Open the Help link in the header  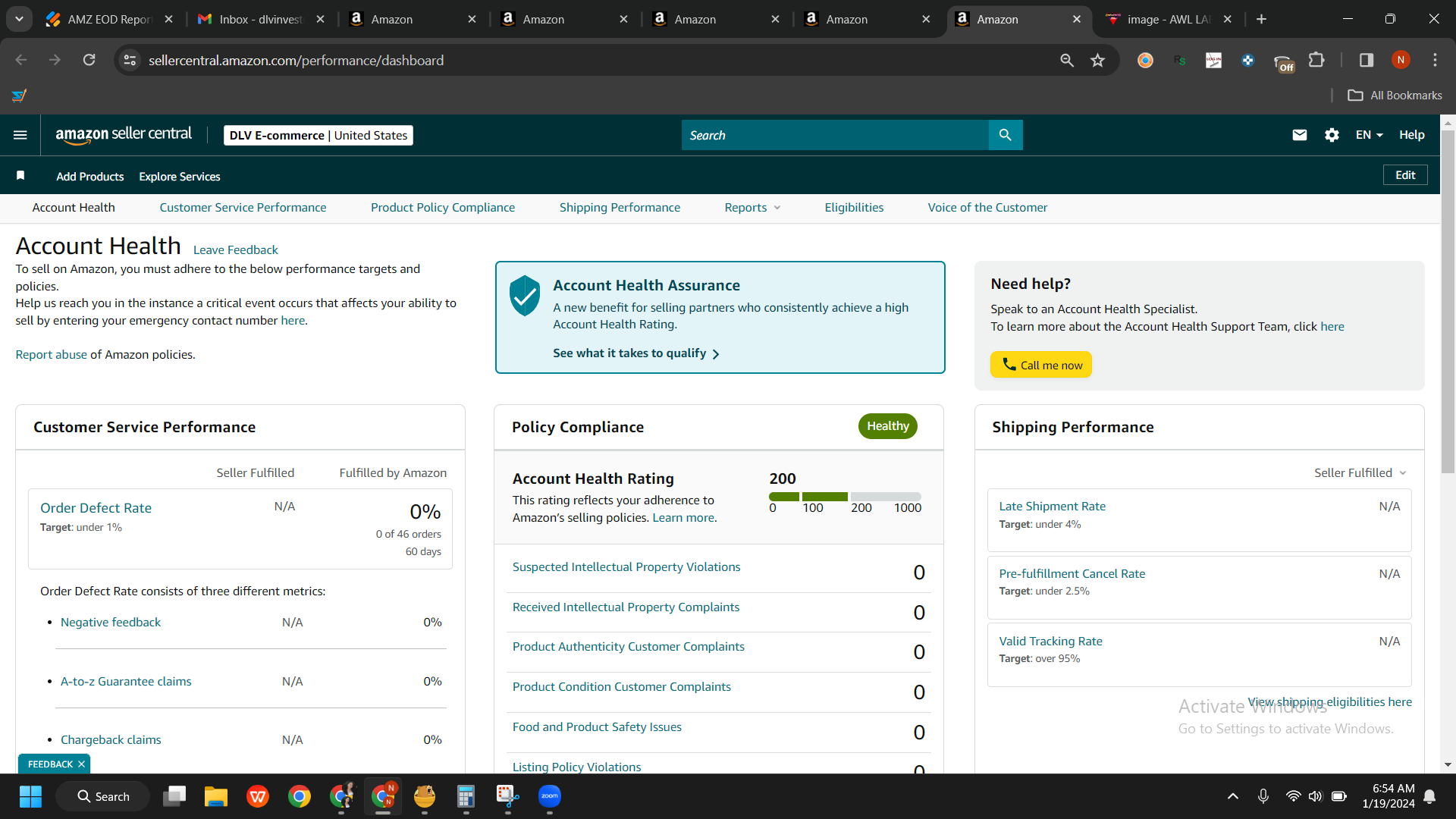tap(1412, 135)
